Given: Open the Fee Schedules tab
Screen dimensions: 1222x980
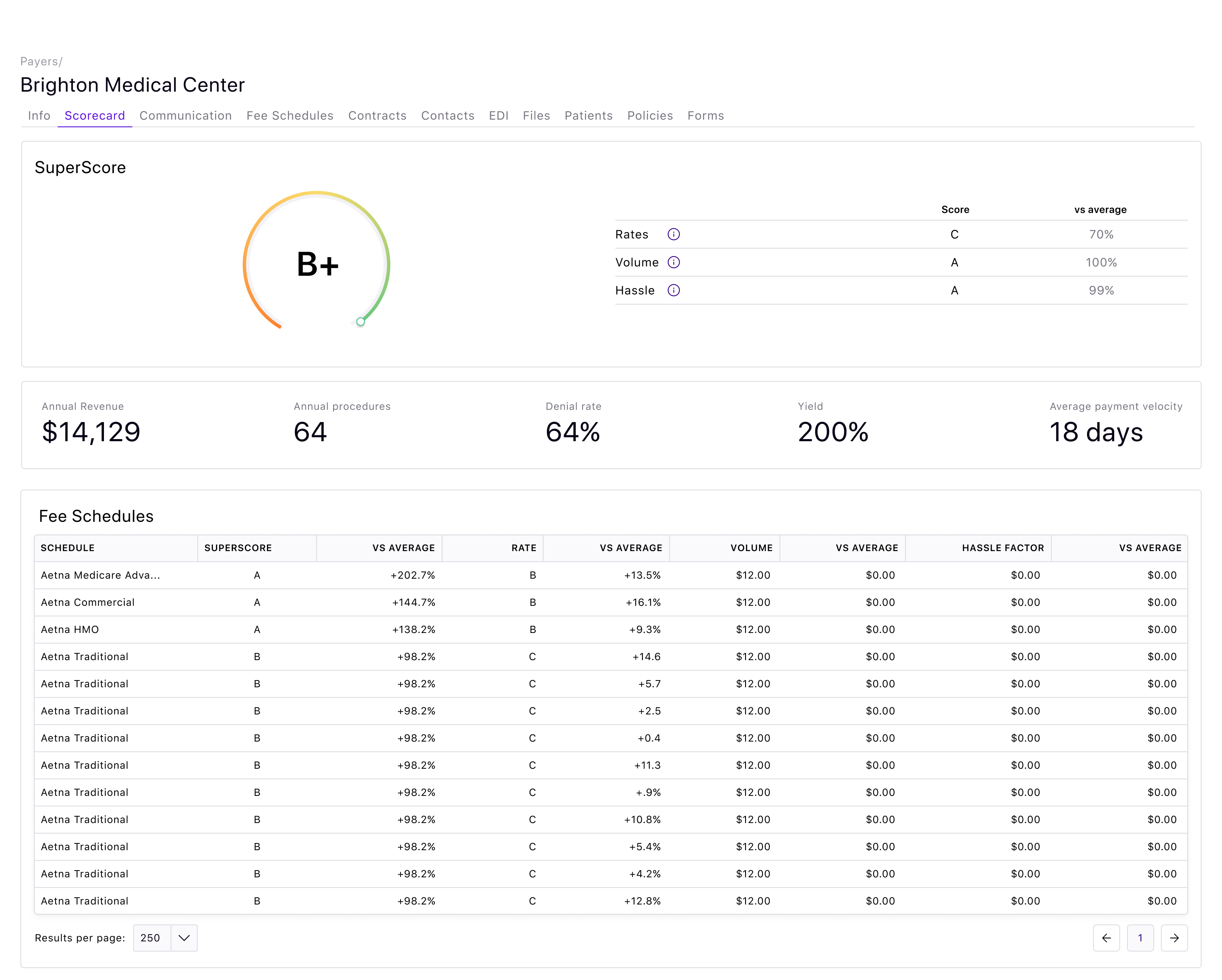Looking at the screenshot, I should pyautogui.click(x=290, y=116).
